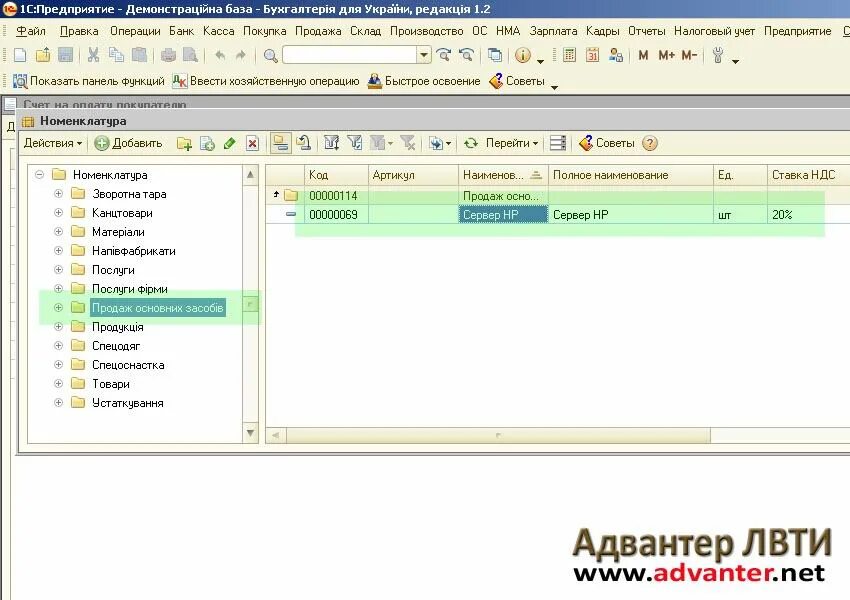Click the list horizontal scrollbar
Viewport: 850px width, 600px height.
coord(498,435)
